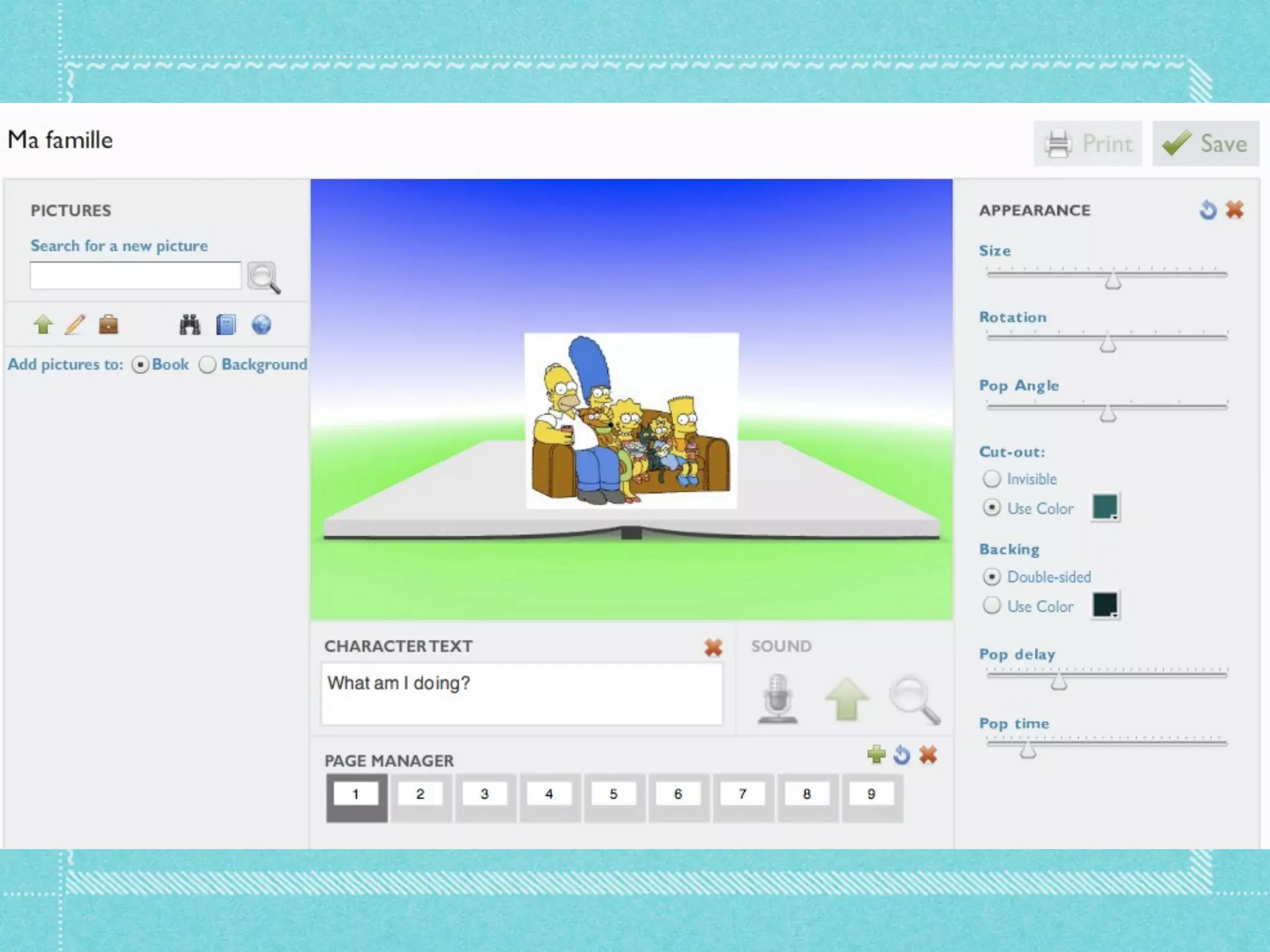Open the Cut-out color swatch dropdown
Viewport: 1270px width, 952px height.
pos(1106,508)
